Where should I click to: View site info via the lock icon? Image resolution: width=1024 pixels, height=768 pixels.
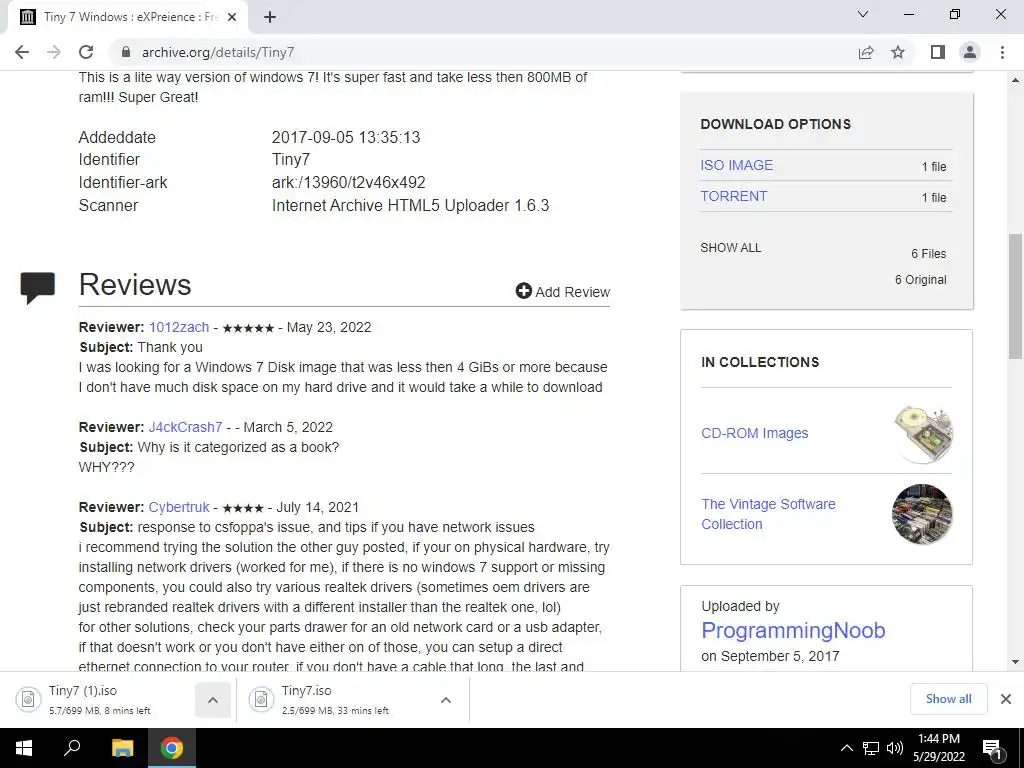[x=126, y=52]
